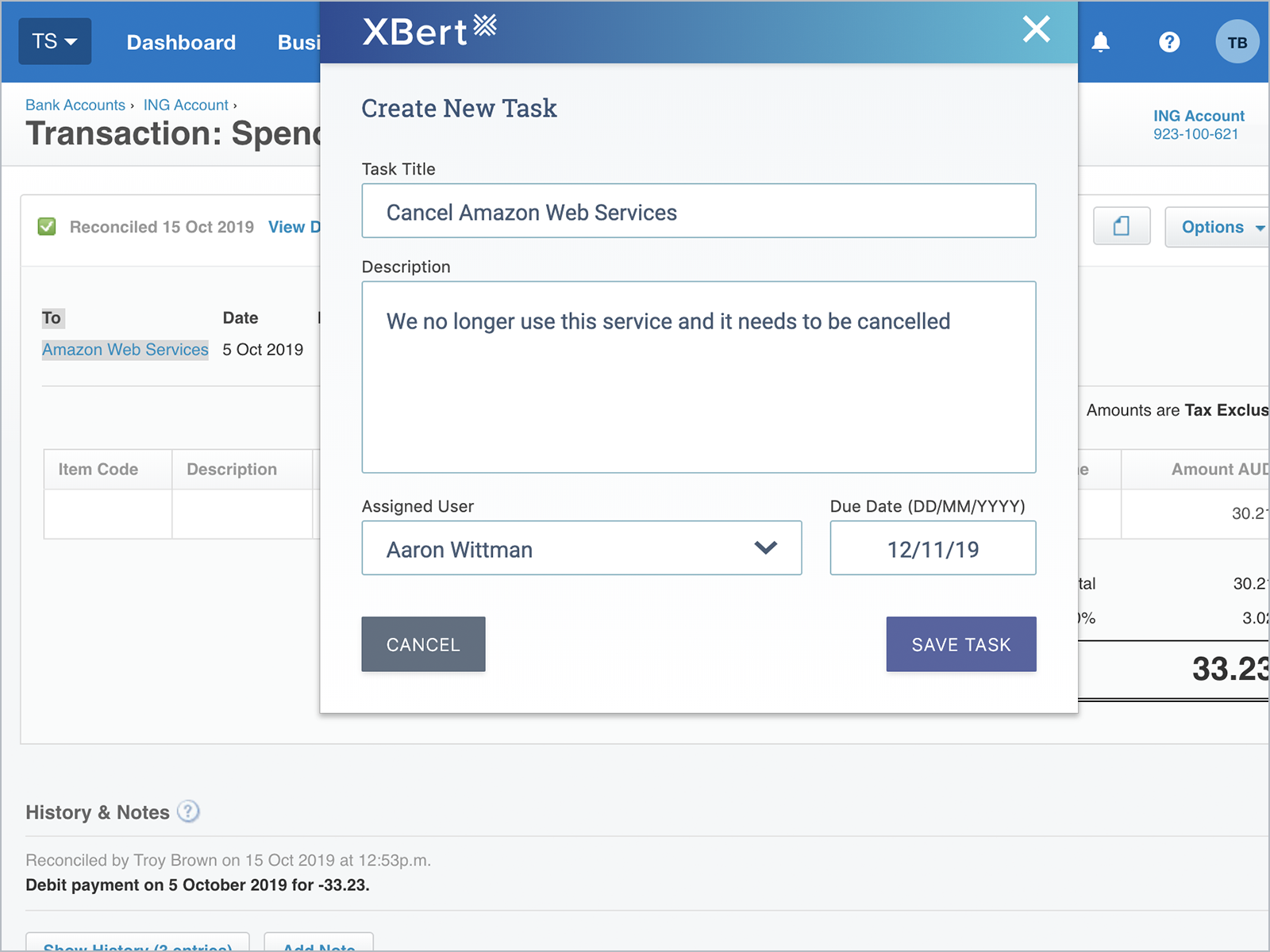Click the CANCEL button
Image resolution: width=1270 pixels, height=952 pixels.
423,644
